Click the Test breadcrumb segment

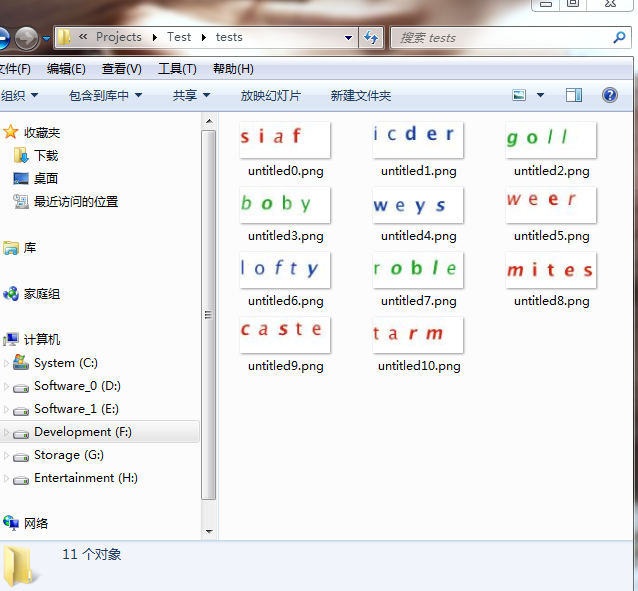click(179, 37)
